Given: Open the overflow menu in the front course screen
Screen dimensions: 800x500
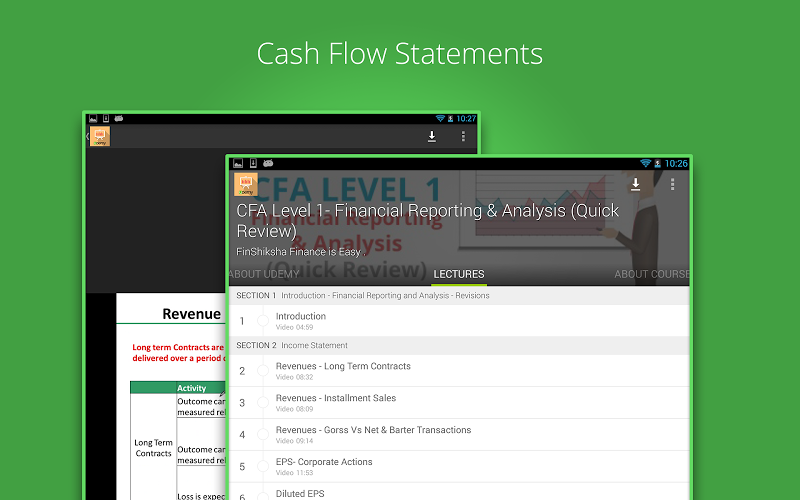Looking at the screenshot, I should click(672, 184).
